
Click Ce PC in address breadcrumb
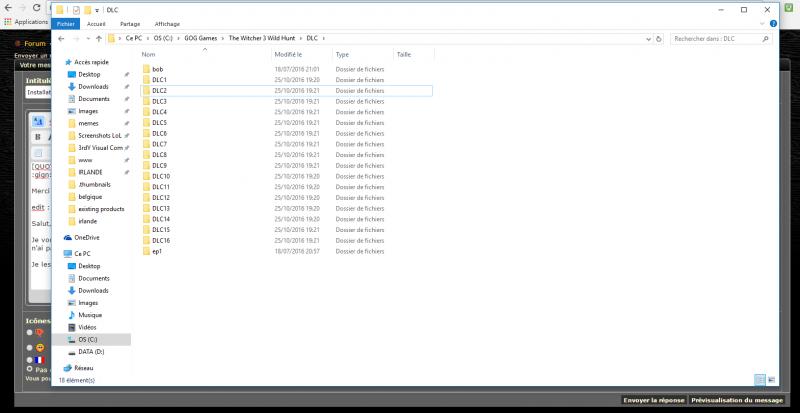[134, 39]
